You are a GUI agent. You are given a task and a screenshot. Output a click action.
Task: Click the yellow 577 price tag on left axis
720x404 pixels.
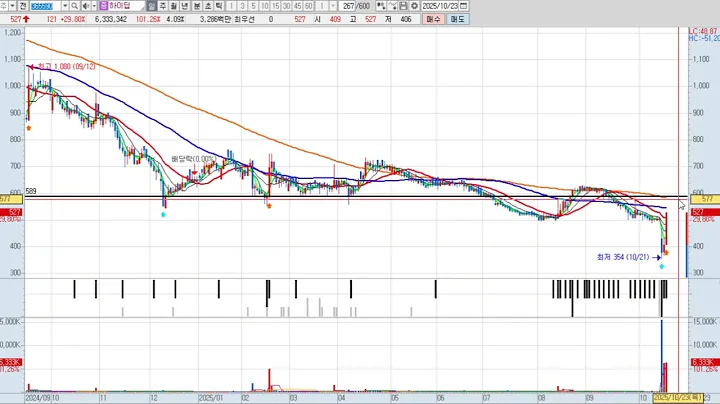[x=11, y=199]
